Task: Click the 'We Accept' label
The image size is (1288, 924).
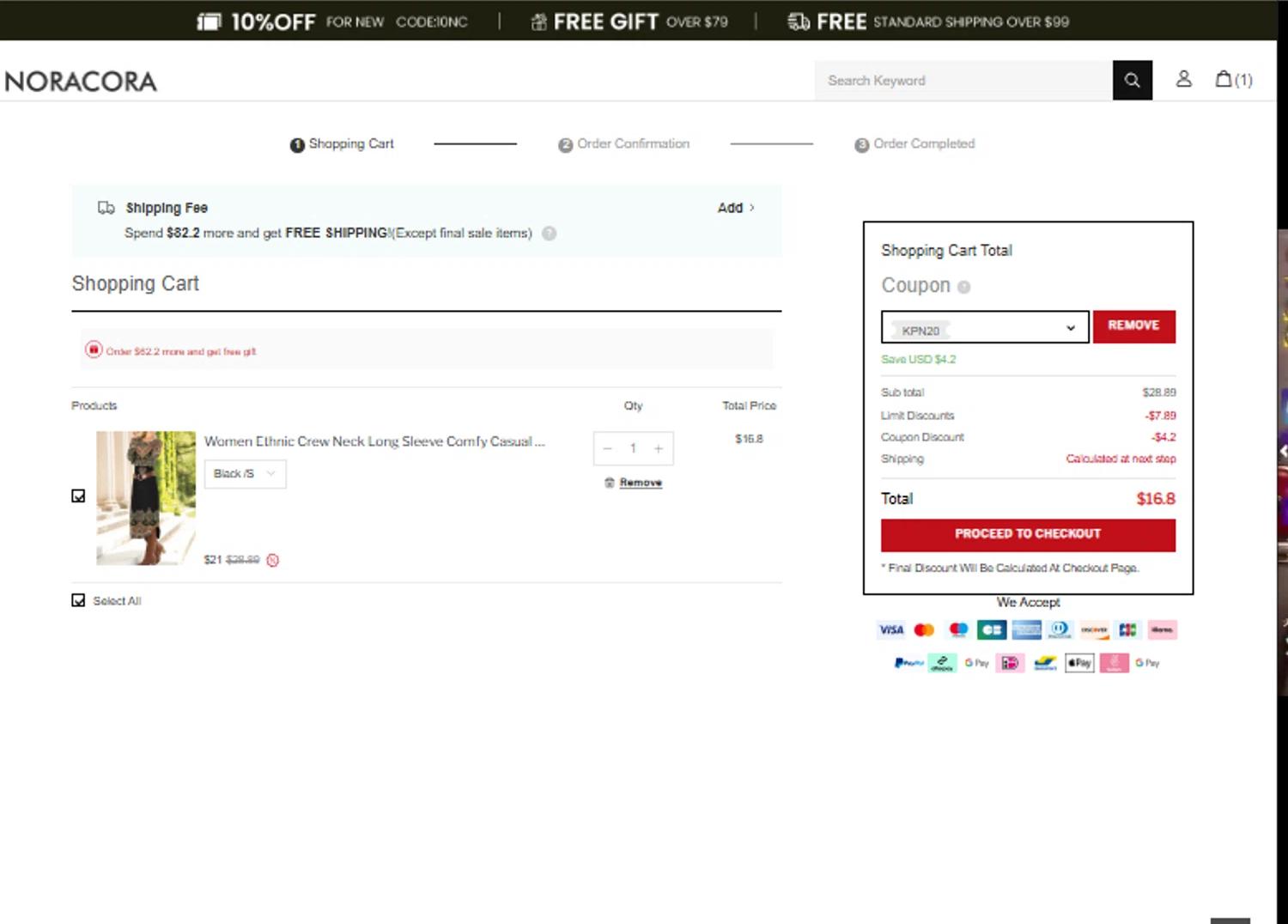Action: point(1028,603)
